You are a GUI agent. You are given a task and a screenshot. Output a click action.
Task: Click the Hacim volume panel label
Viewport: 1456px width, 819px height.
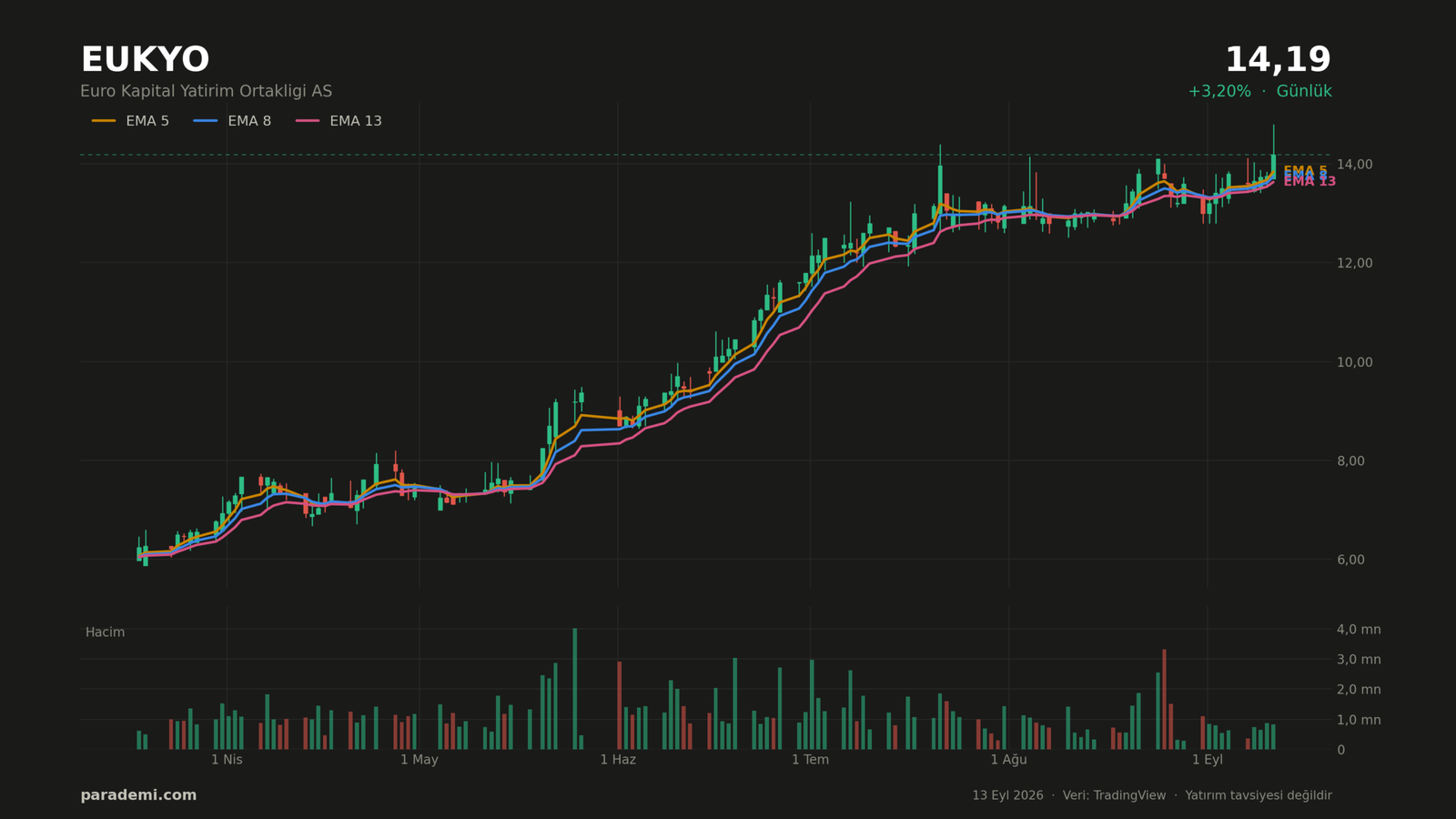(x=106, y=632)
